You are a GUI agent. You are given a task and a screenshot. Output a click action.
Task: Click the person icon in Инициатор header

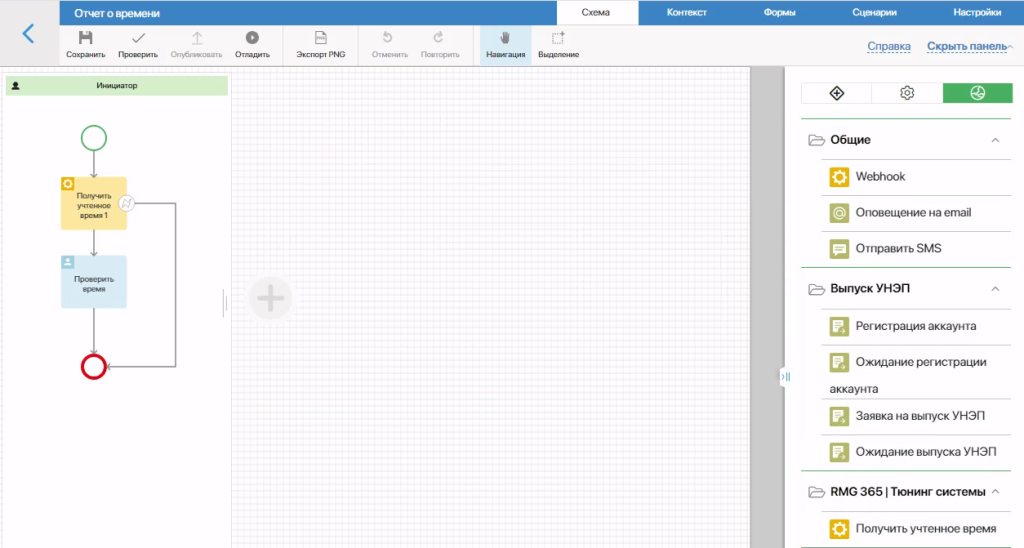[x=16, y=86]
